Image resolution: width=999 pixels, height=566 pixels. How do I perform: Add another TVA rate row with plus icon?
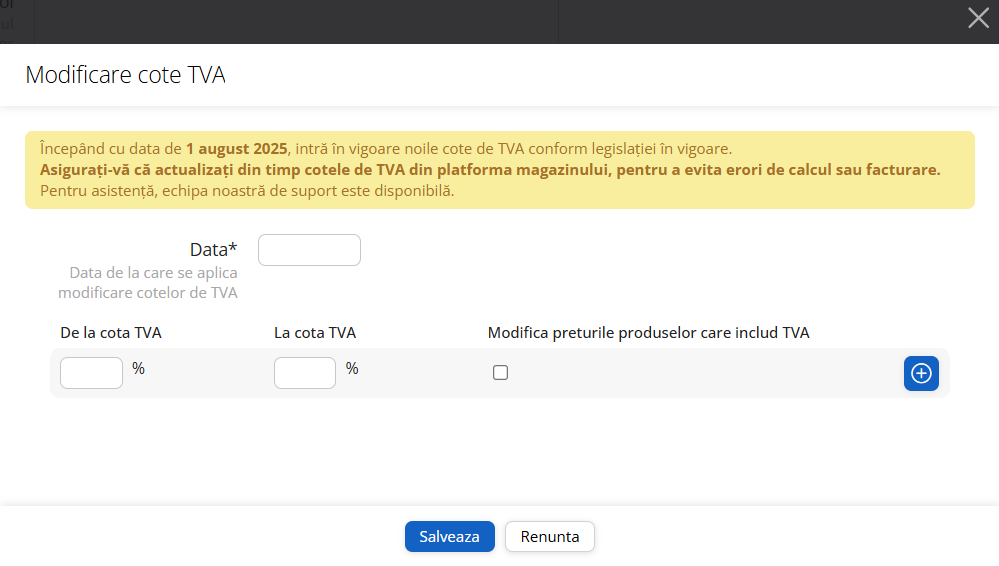coord(921,374)
